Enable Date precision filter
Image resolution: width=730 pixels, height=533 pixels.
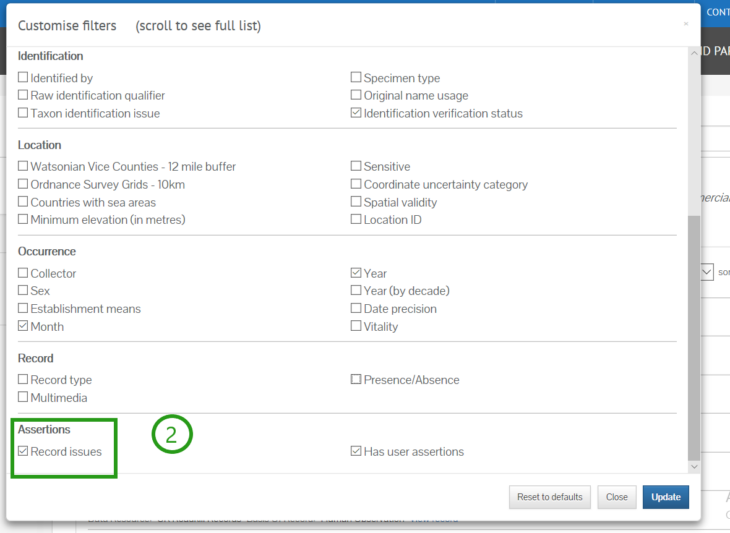[356, 308]
